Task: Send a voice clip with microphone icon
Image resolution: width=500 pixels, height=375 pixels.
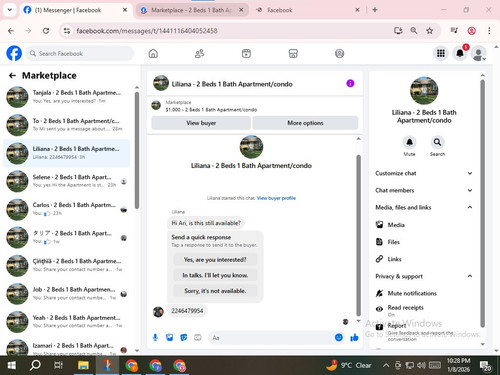Action: 155,338
